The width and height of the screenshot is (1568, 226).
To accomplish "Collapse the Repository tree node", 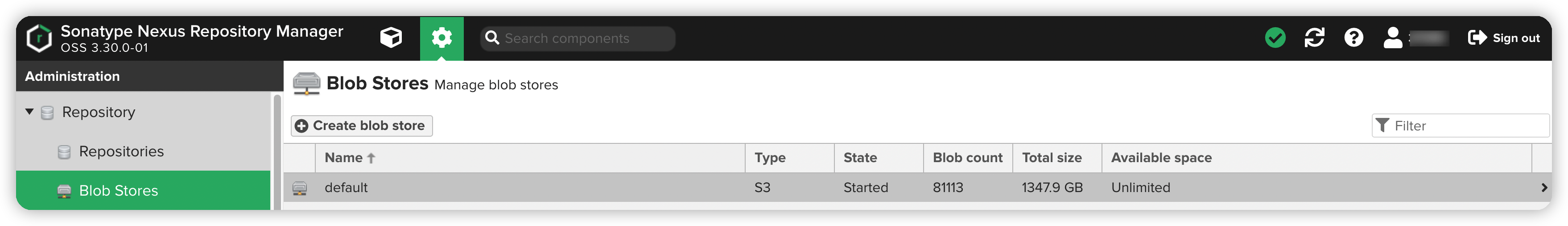I will point(29,112).
